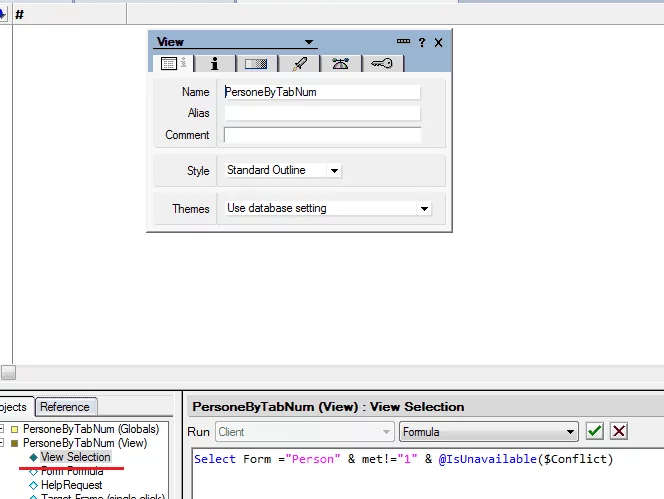The height and width of the screenshot is (499, 664).
Task: Select HelpRequest in the objects tree
Action: [71, 485]
